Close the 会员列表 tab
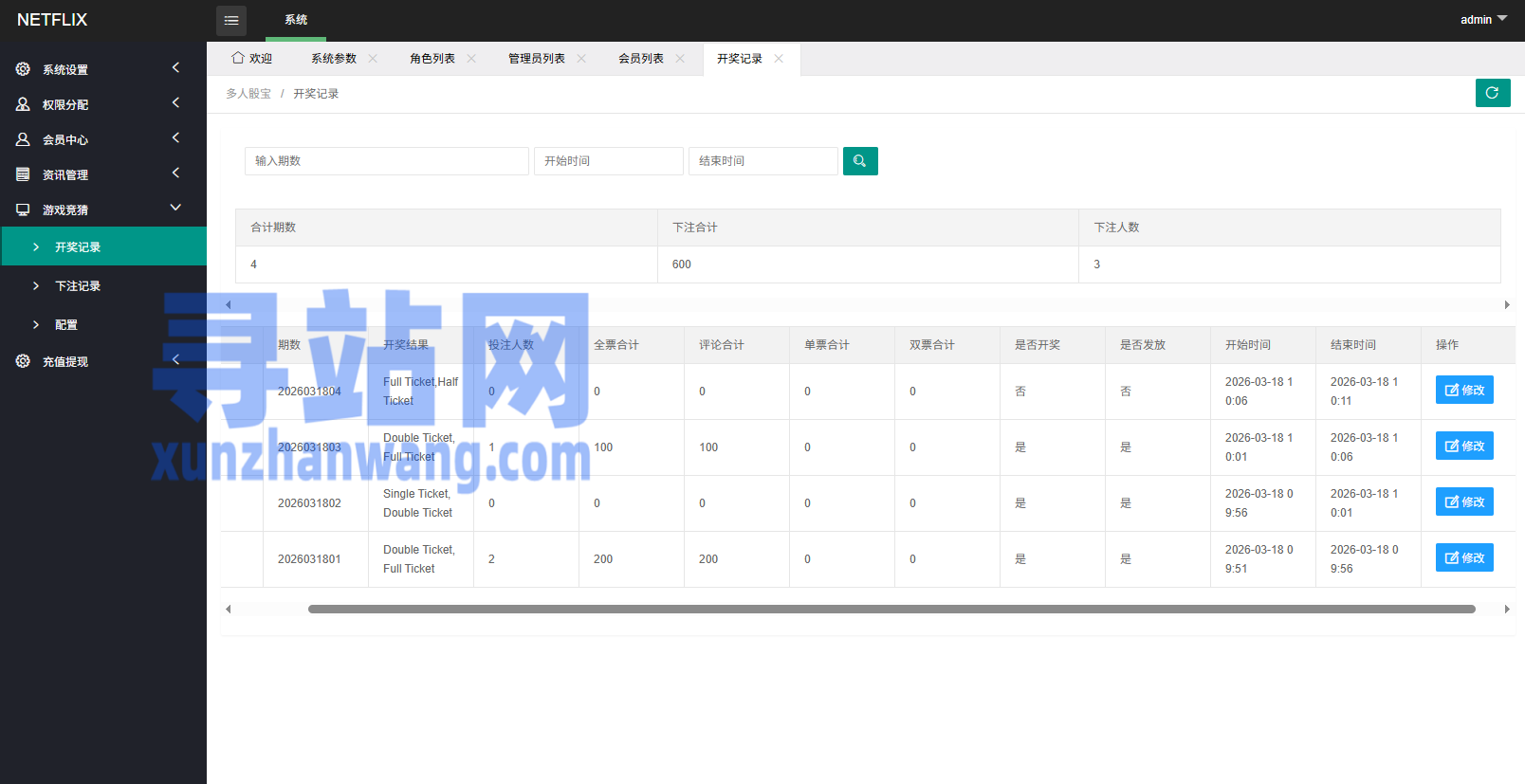1525x784 pixels. 680,59
